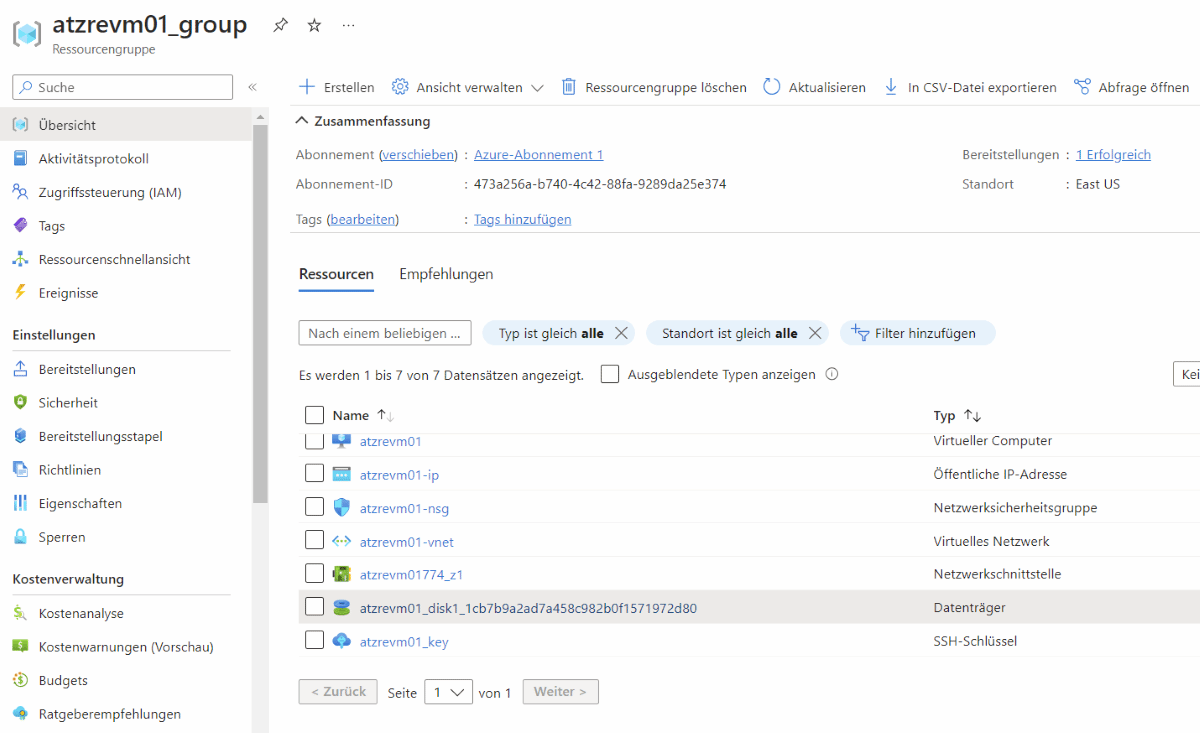
Task: Open Azure-Abonnement 1 link
Action: coord(538,154)
